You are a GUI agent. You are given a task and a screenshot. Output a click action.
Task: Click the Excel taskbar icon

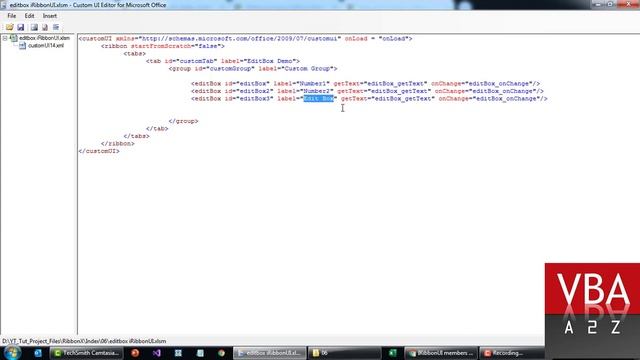coord(393,353)
